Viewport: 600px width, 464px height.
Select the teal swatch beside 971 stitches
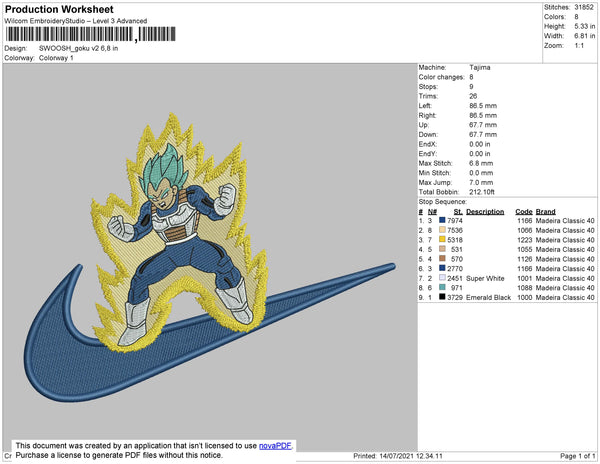(442, 287)
